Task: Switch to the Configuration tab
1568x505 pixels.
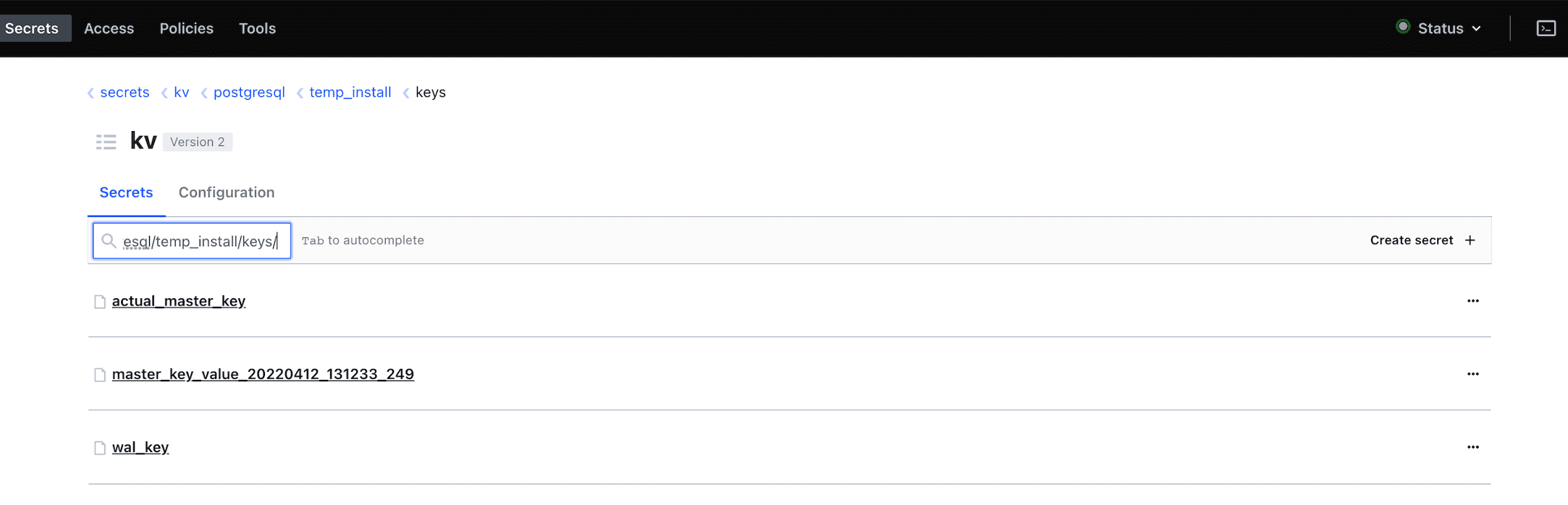Action: (227, 192)
